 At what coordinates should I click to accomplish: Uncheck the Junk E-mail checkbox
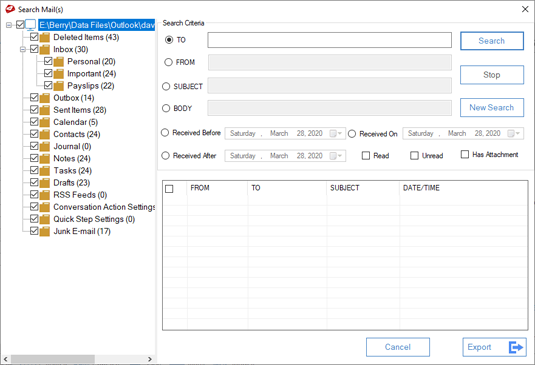(x=34, y=231)
